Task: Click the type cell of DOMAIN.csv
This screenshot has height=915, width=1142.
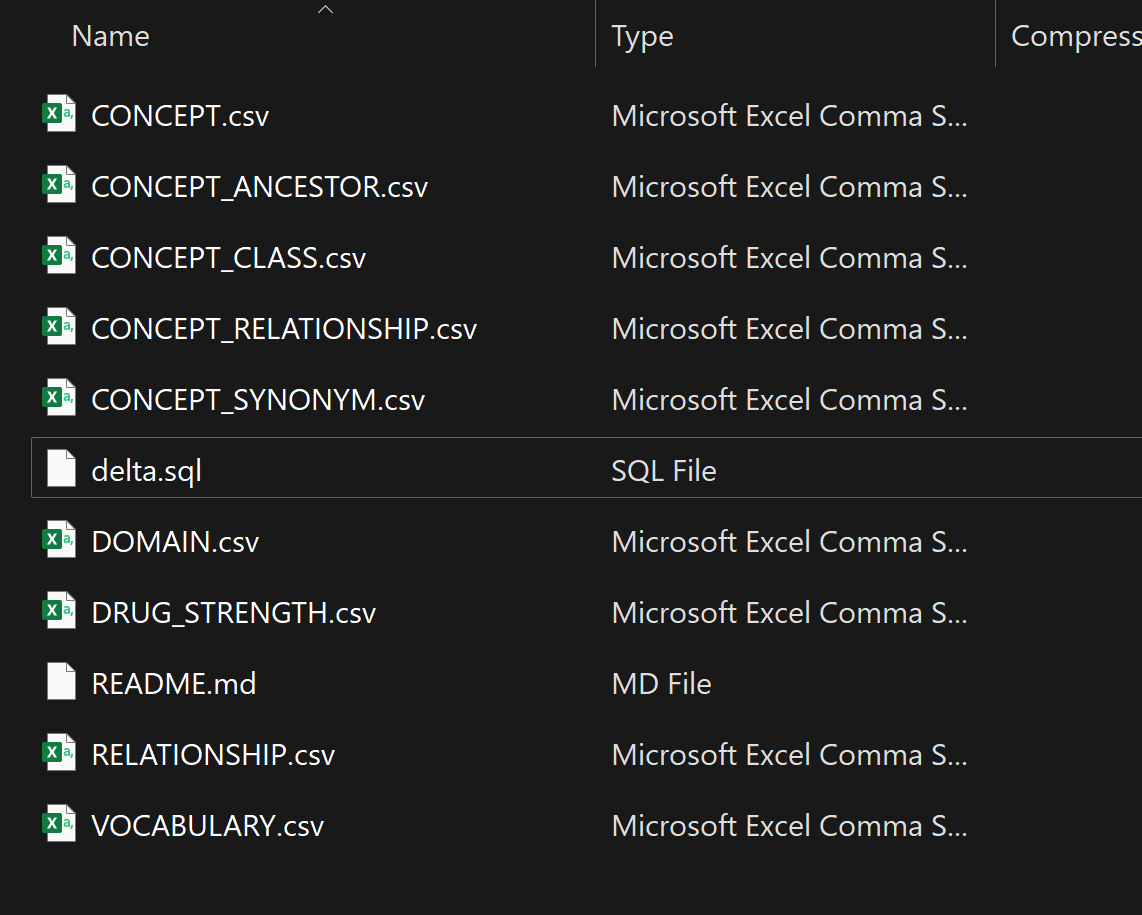Action: (789, 542)
